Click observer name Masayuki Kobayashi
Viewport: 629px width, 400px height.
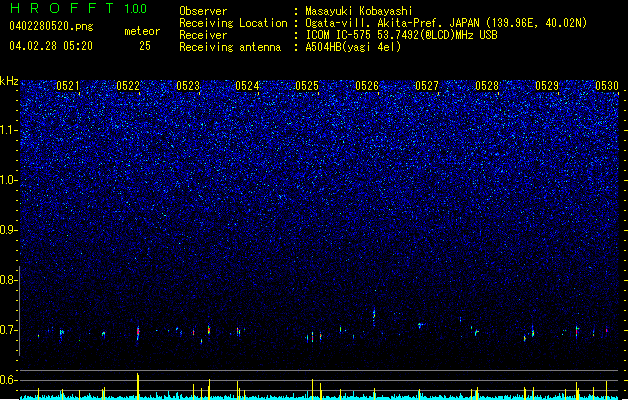coord(359,11)
